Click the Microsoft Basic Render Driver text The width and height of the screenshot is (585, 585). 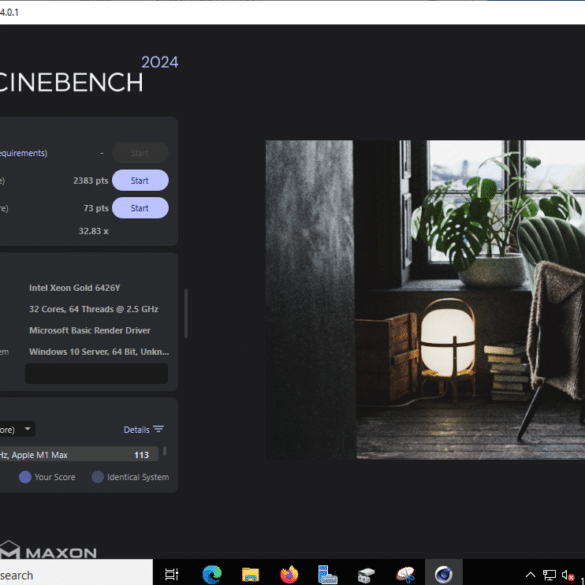point(90,330)
